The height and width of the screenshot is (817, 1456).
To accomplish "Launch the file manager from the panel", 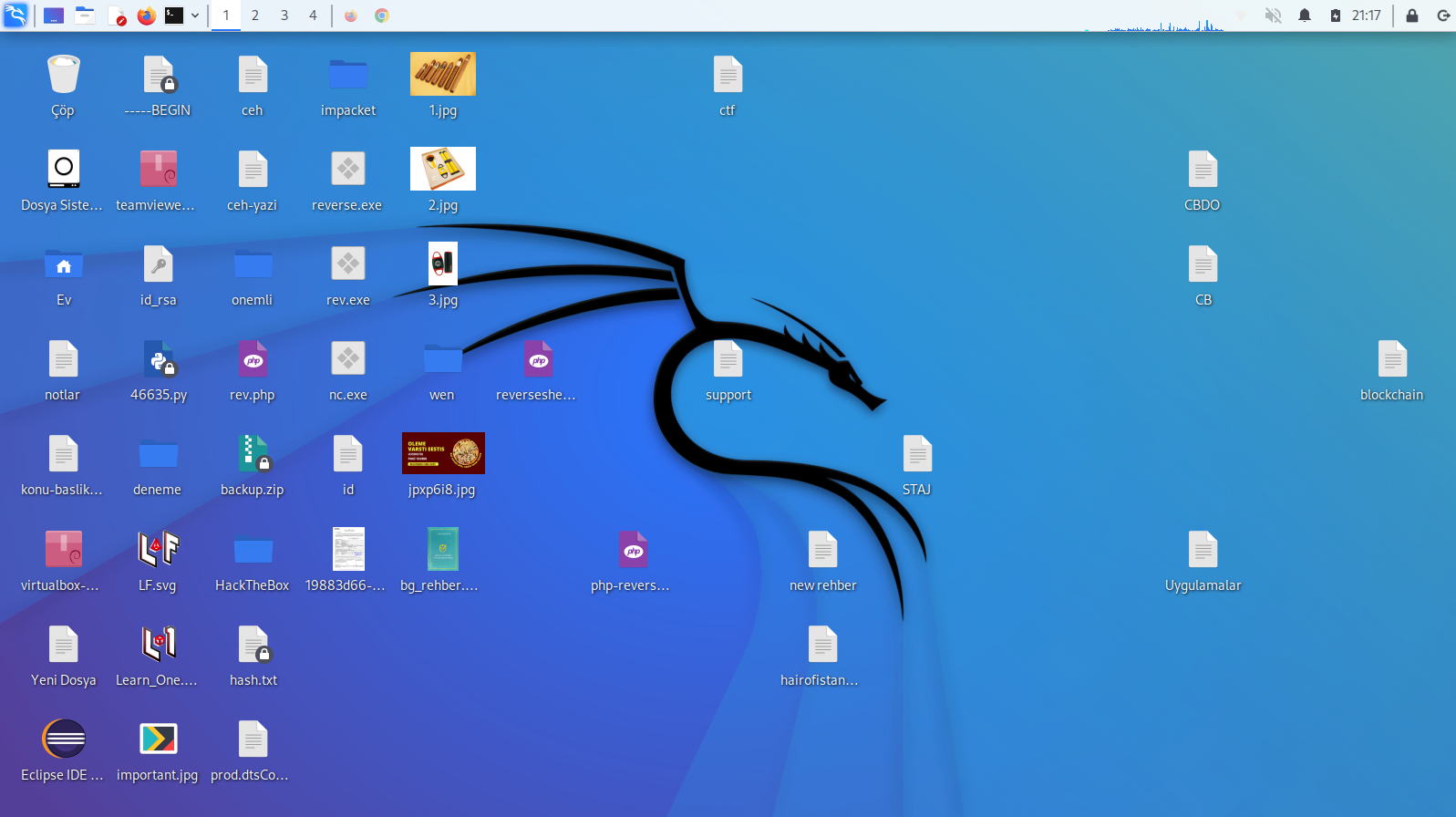I will tap(85, 16).
